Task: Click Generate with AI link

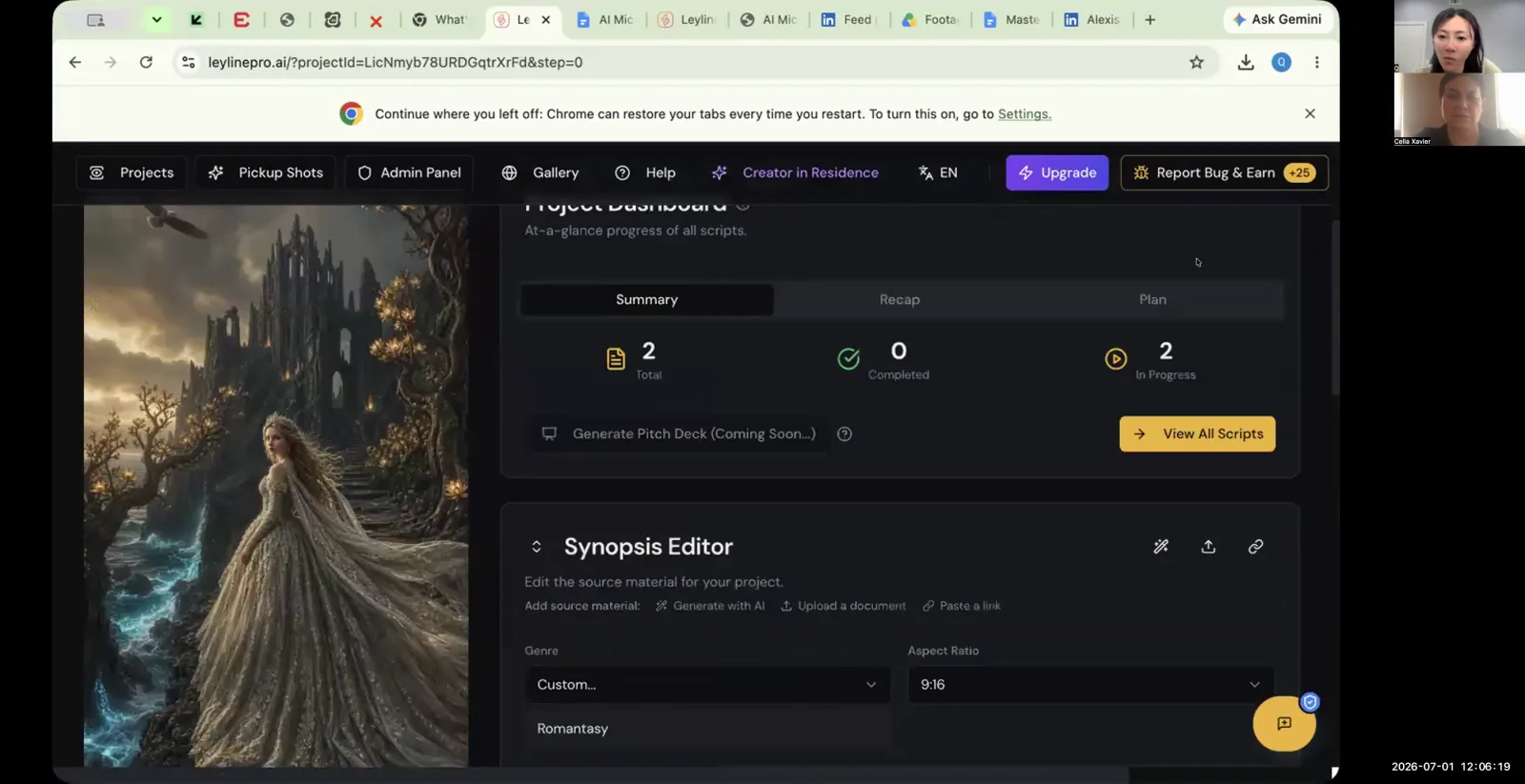Action: pyautogui.click(x=710, y=606)
